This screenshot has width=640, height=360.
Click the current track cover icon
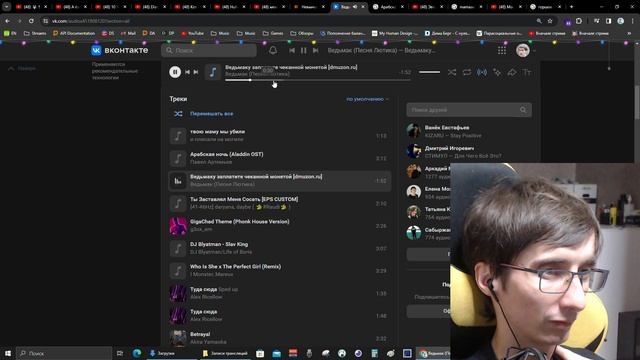click(x=213, y=72)
